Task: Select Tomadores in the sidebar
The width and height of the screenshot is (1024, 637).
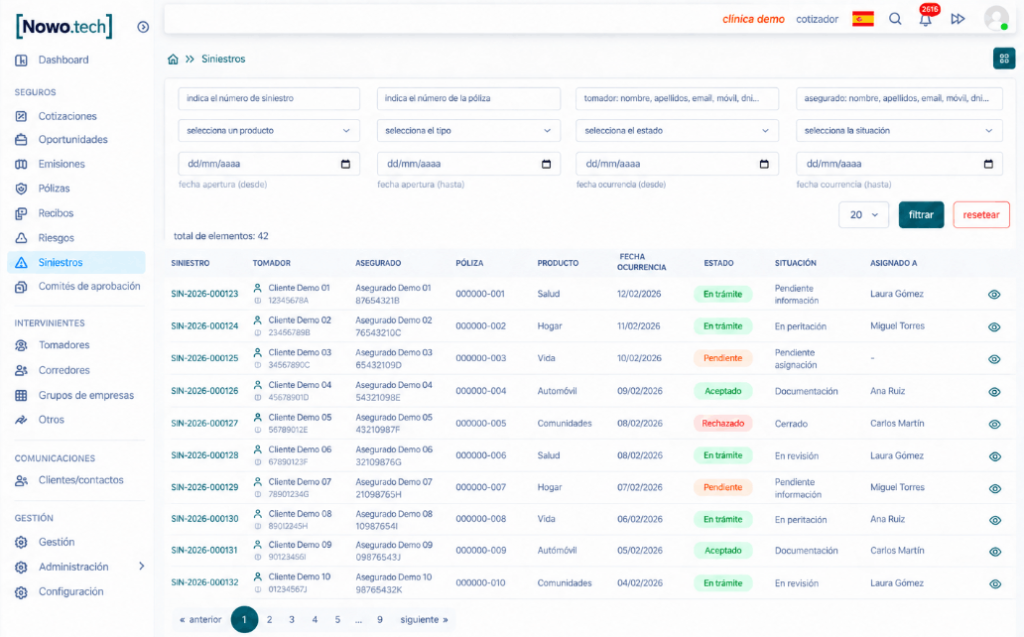Action: coord(63,345)
